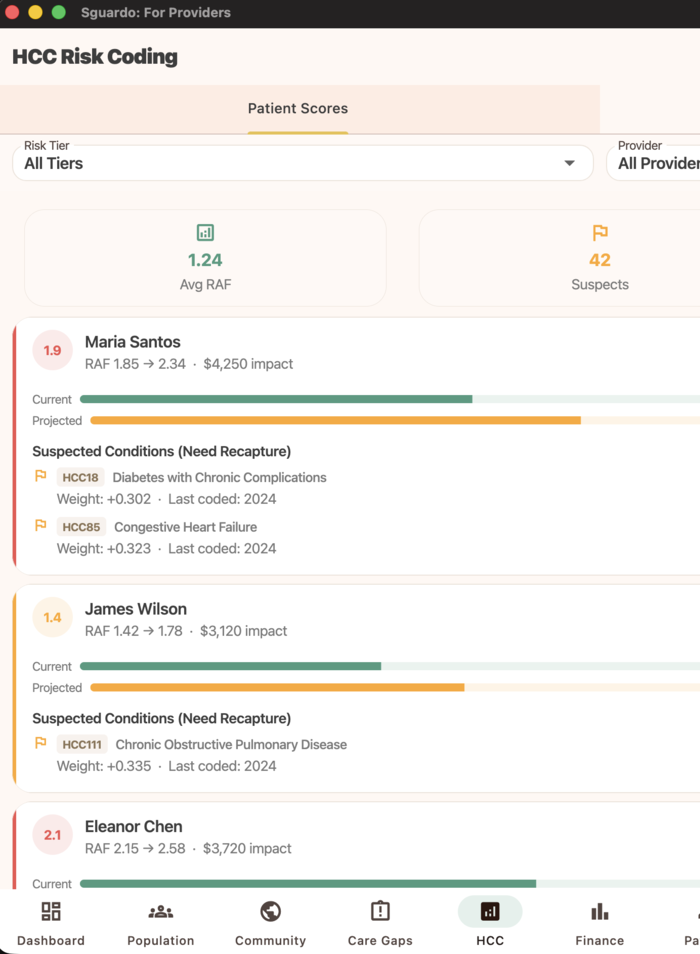Click Maria Santos Projected RAF bar
This screenshot has width=700, height=954.
tap(395, 420)
